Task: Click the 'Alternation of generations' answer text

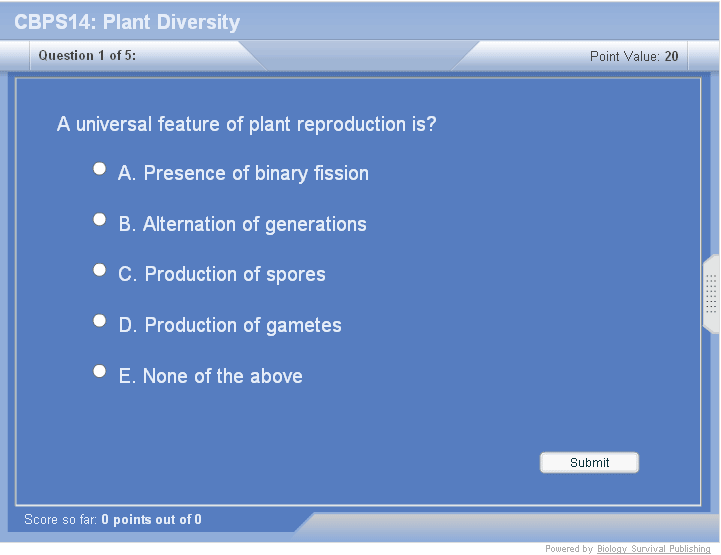Action: tap(242, 225)
